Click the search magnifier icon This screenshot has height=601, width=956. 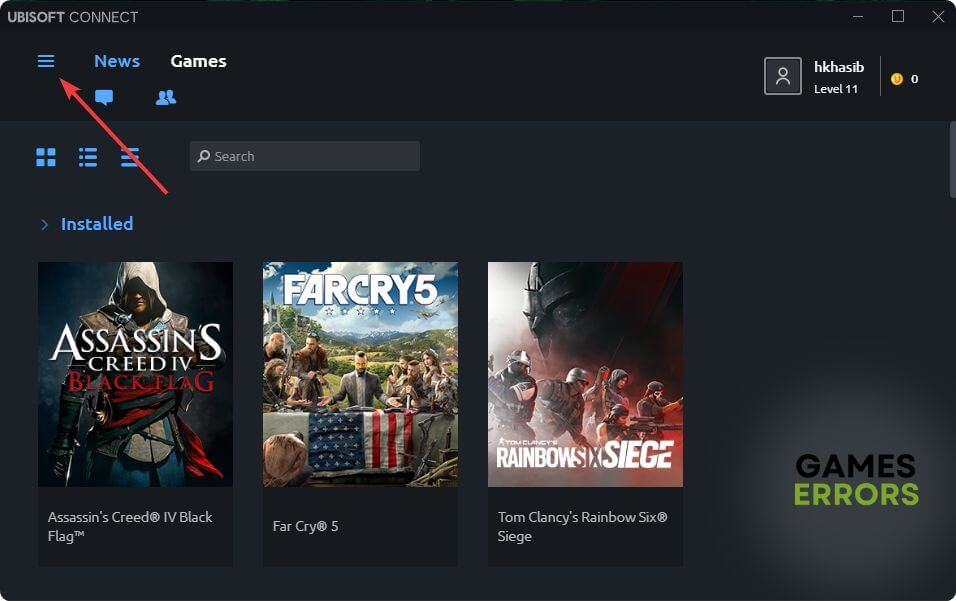(x=204, y=156)
